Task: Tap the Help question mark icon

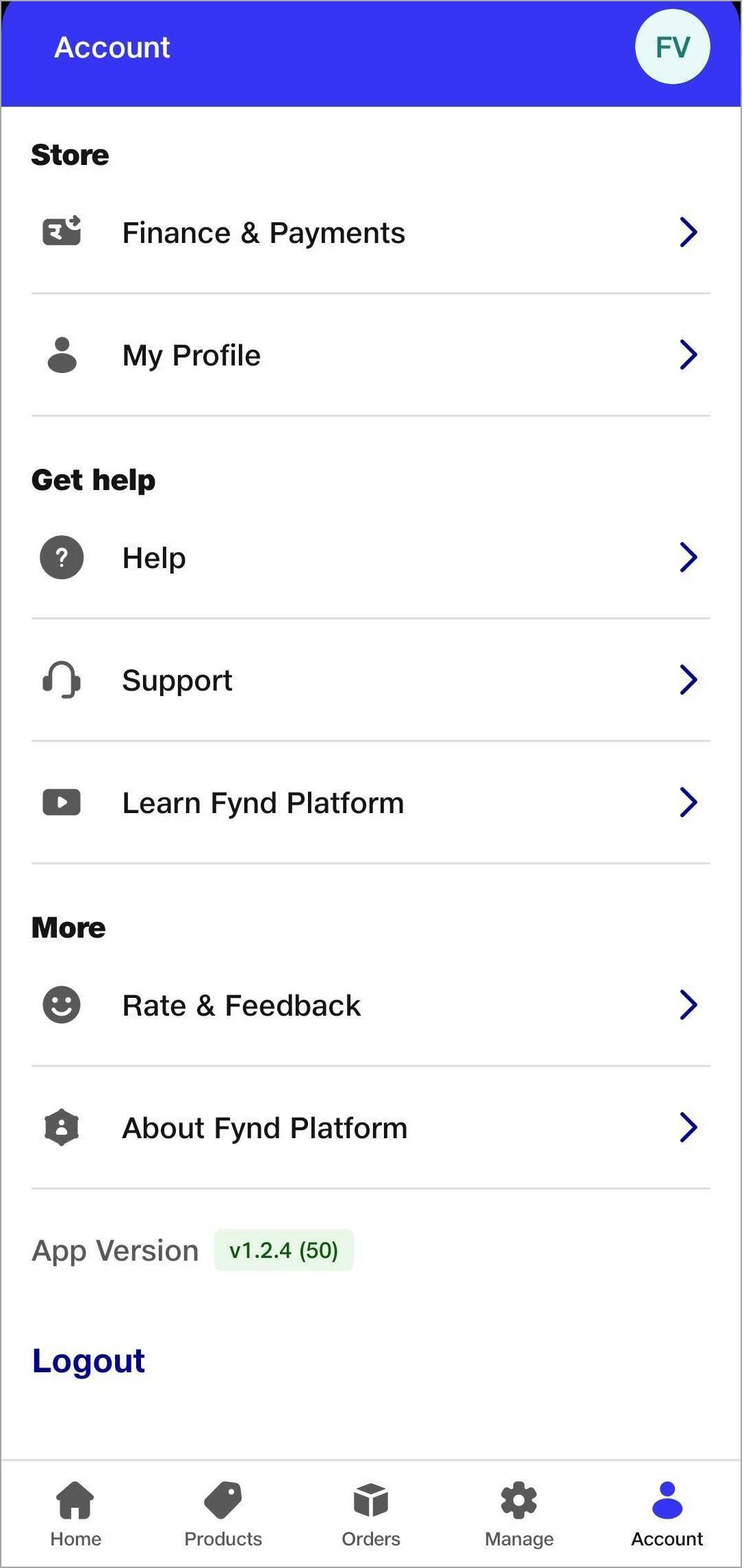Action: point(62,557)
